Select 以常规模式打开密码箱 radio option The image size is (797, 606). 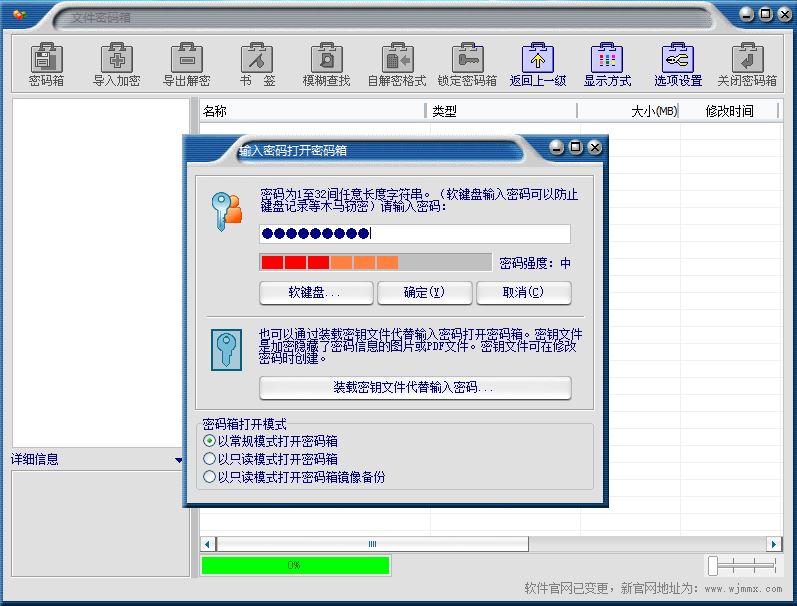209,441
